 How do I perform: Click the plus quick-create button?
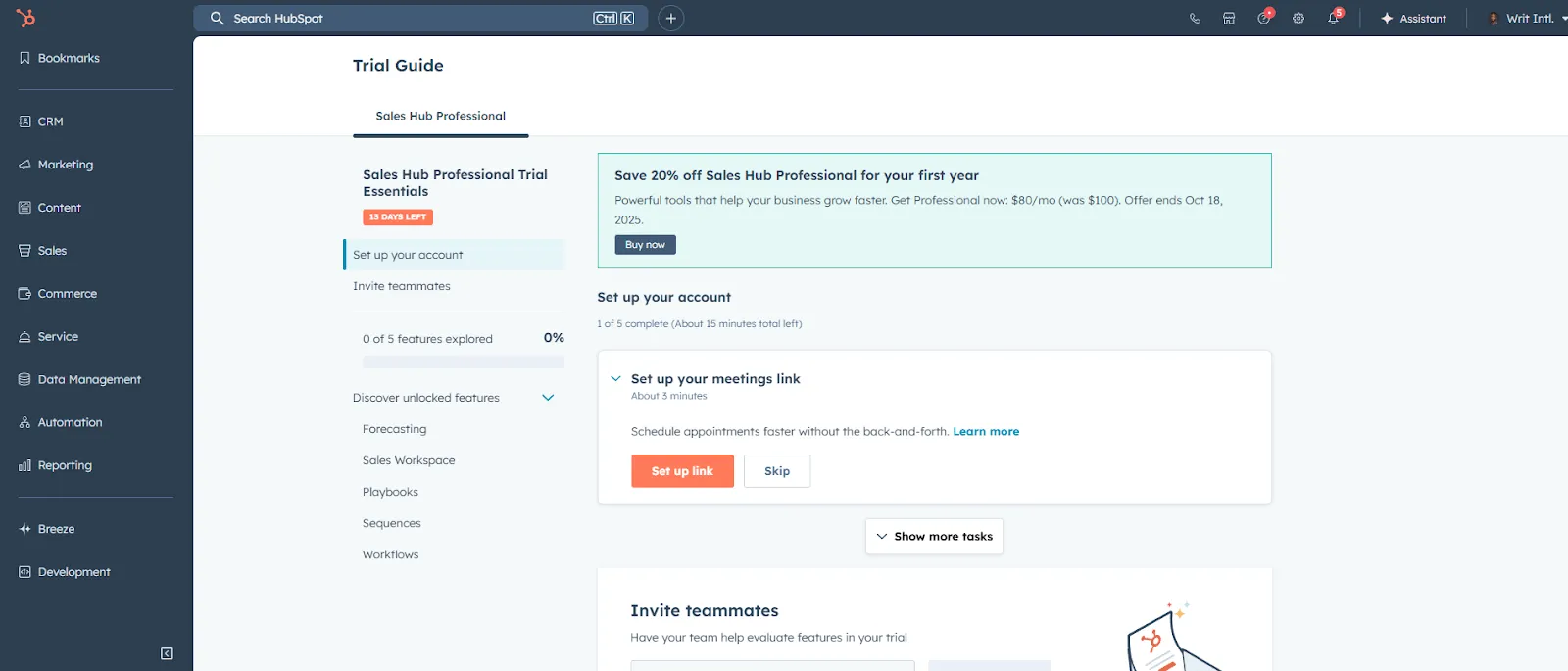[671, 18]
